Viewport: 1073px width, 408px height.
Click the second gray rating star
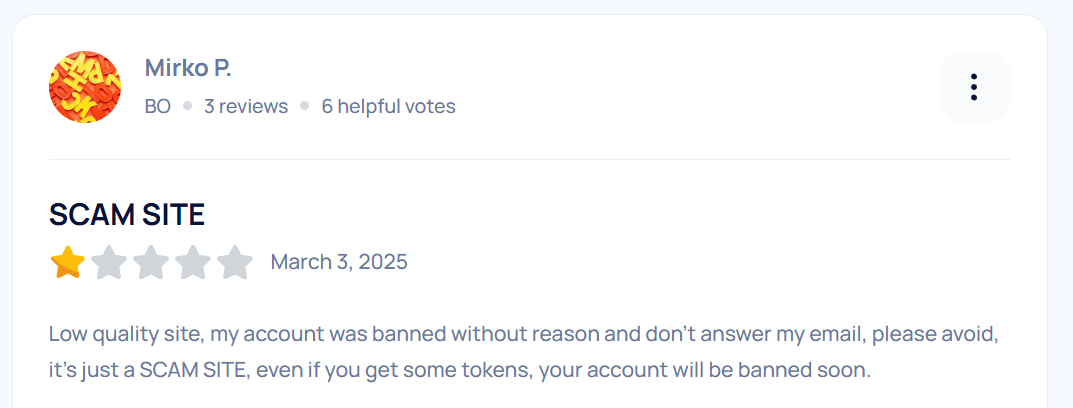point(109,263)
